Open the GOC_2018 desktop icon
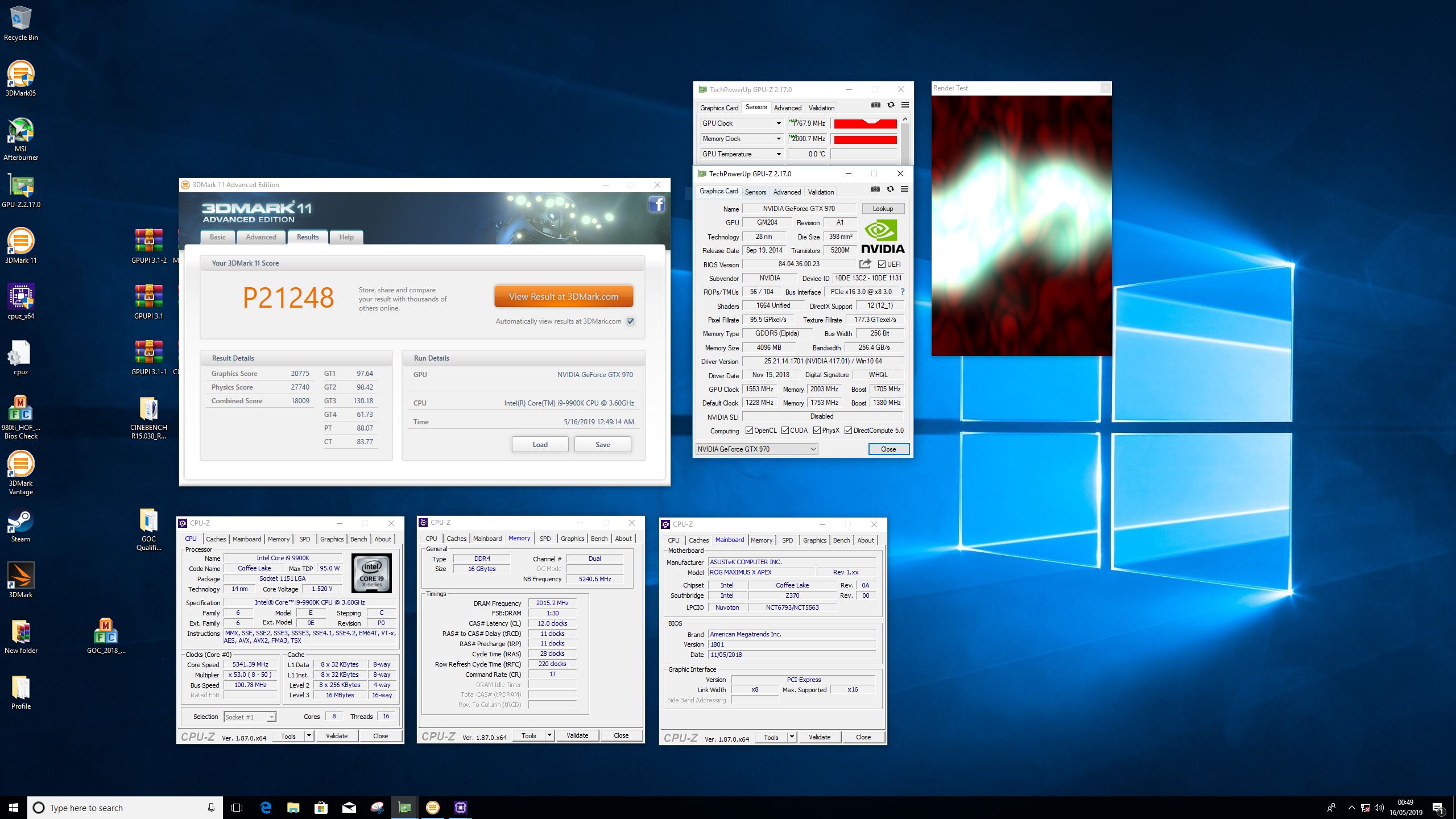Viewport: 1456px width, 819px height. 106,636
